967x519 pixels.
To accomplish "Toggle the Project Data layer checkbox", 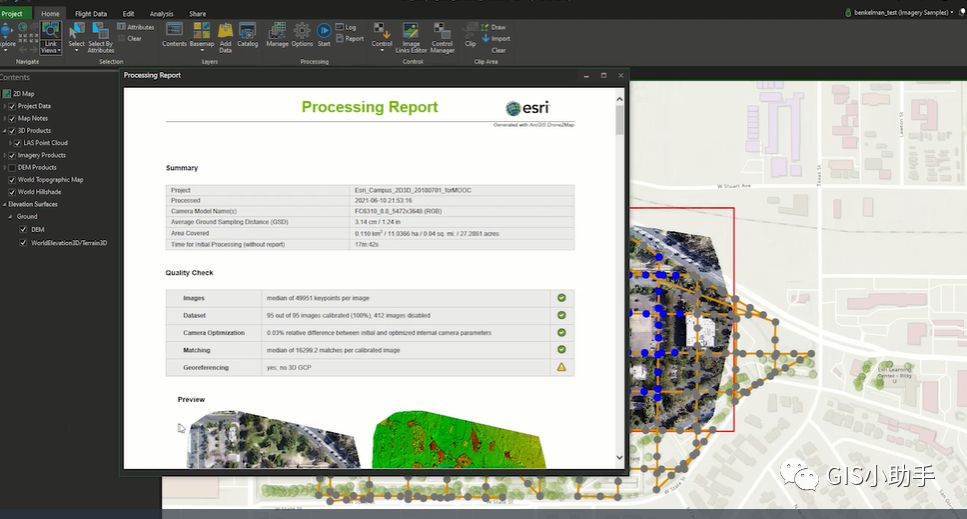I will (12, 106).
